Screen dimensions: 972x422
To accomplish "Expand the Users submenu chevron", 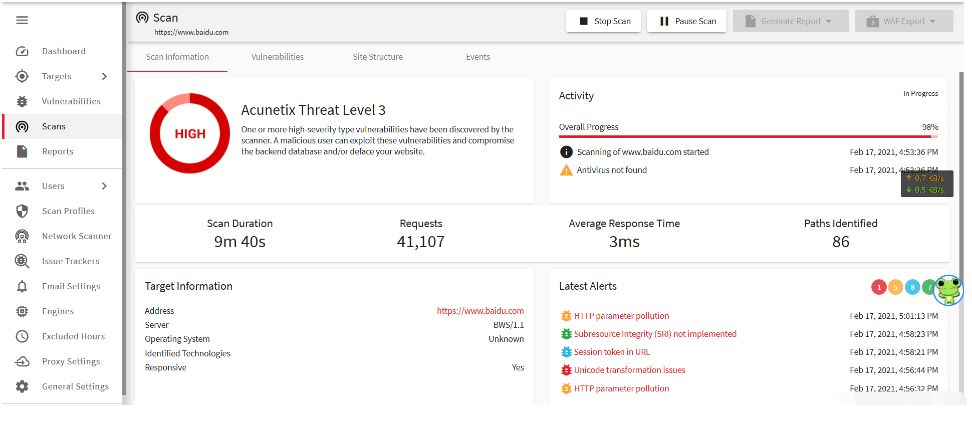I will click(104, 186).
